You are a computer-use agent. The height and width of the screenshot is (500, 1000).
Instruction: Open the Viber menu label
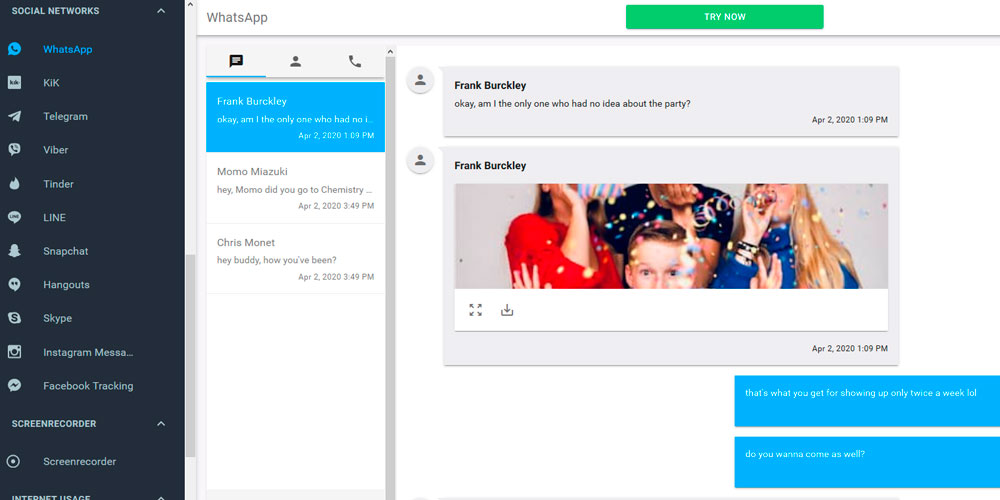coord(55,150)
